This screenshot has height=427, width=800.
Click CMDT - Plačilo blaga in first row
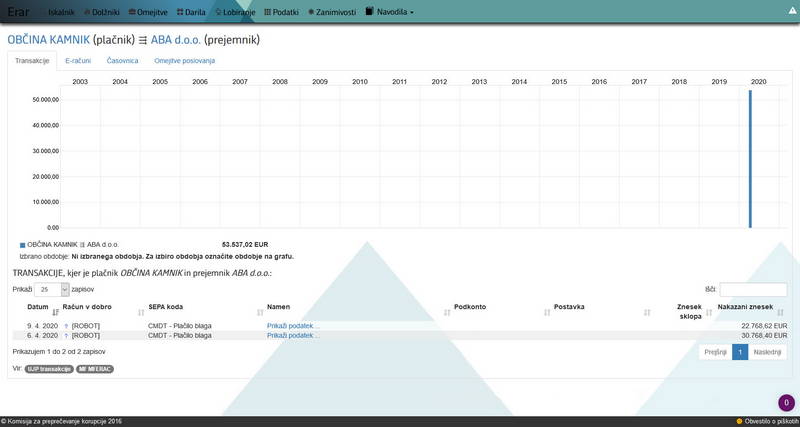(x=180, y=326)
